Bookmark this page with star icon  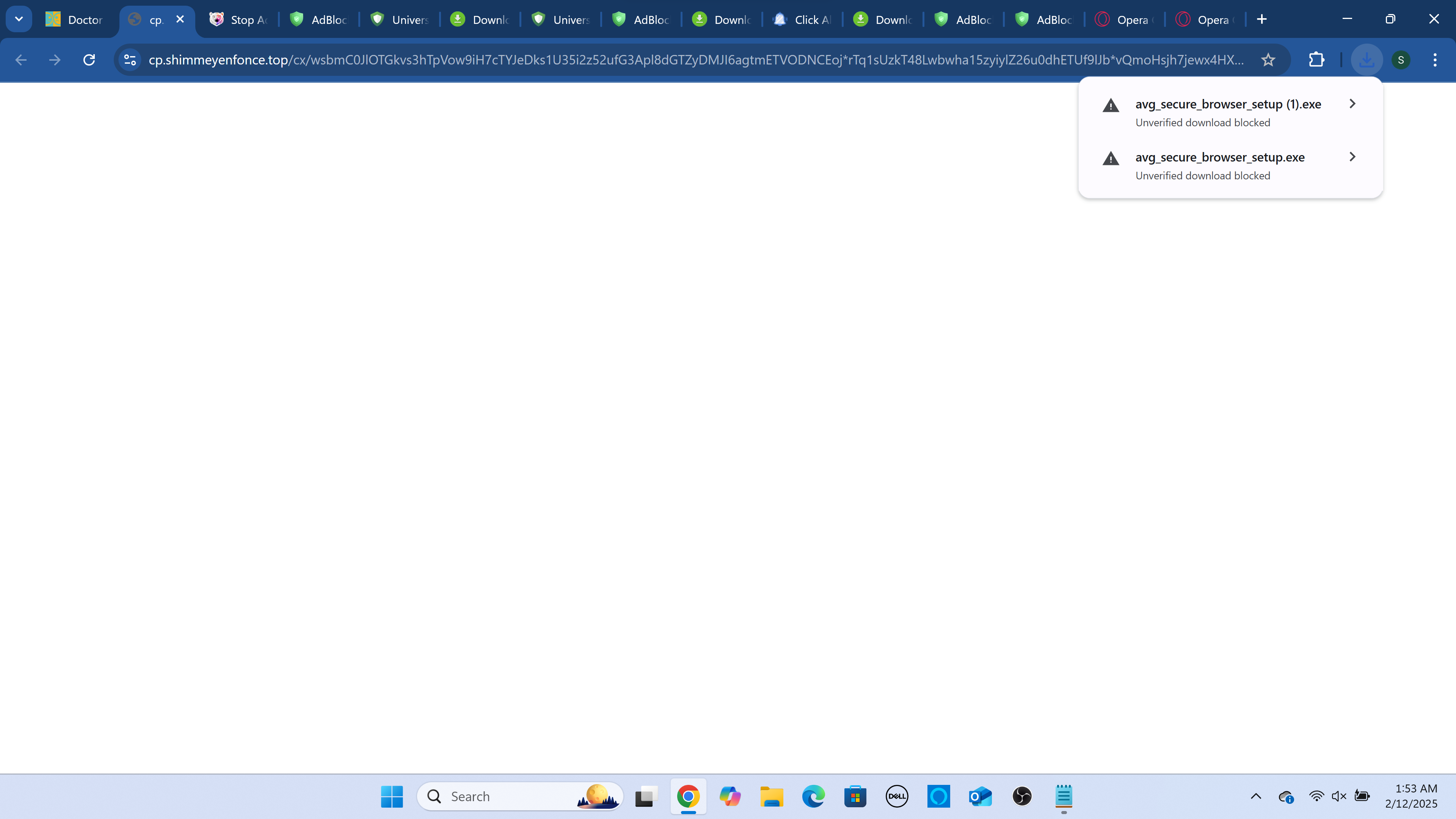(1268, 60)
